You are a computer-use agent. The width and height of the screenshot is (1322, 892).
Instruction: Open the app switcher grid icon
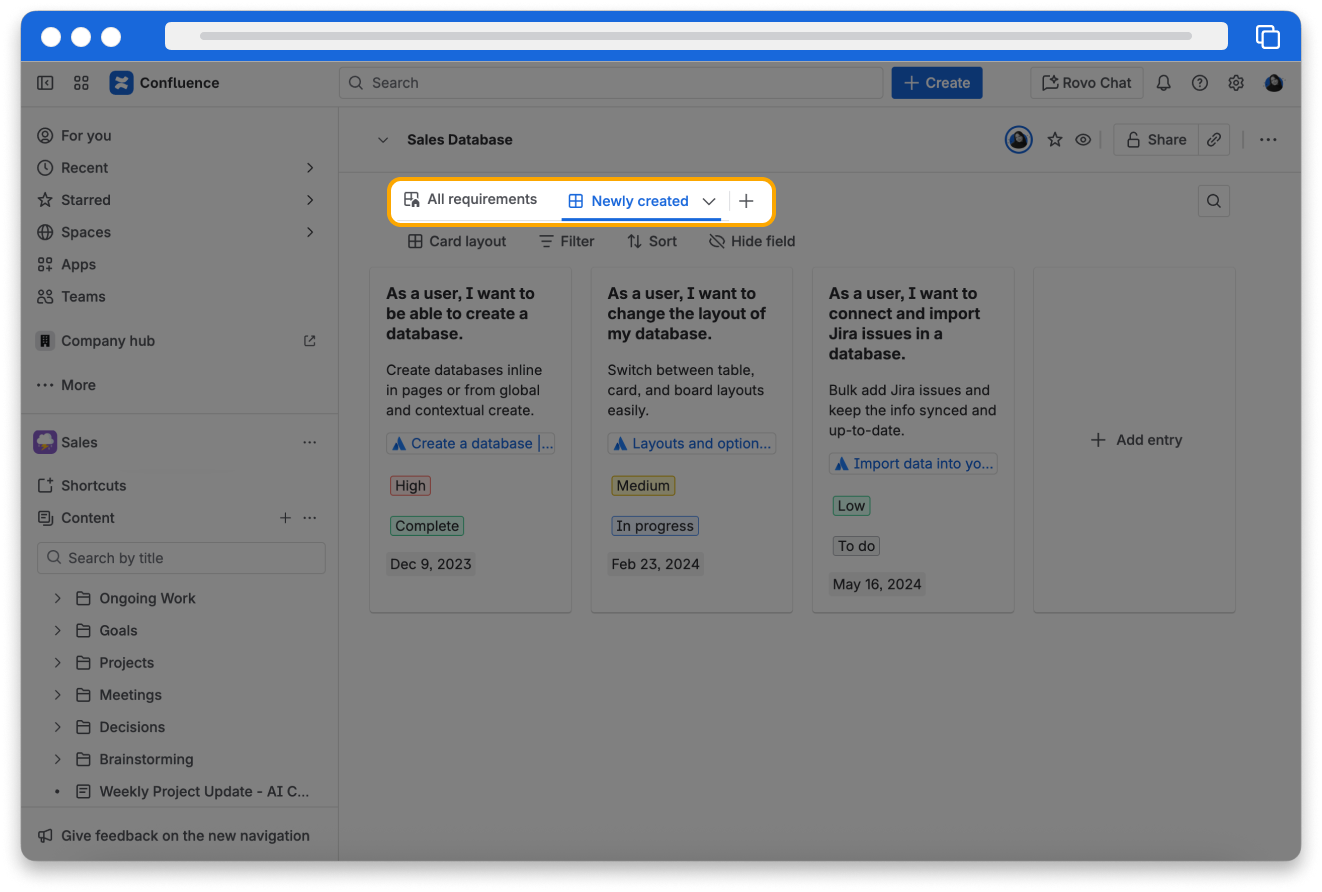82,83
